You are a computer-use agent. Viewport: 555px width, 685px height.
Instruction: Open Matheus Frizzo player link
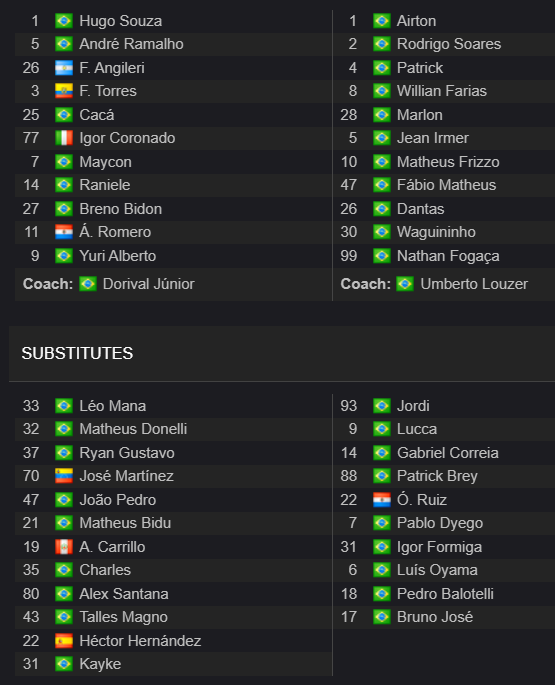point(448,162)
